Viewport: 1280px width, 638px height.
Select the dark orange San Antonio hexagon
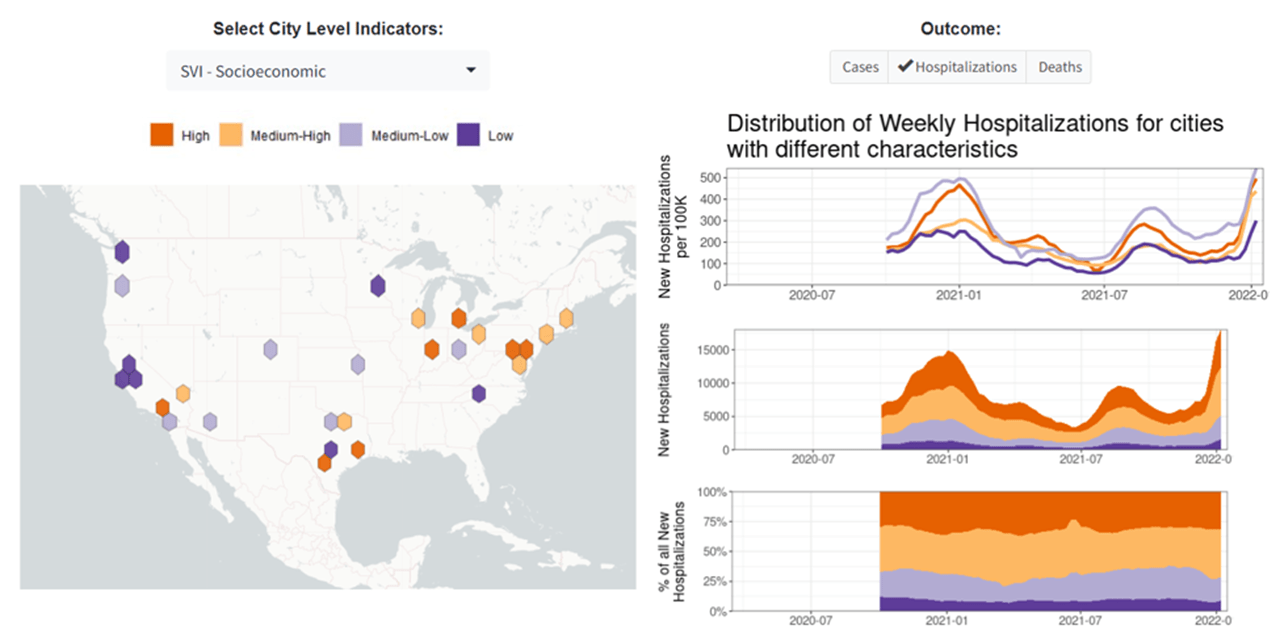(324, 463)
